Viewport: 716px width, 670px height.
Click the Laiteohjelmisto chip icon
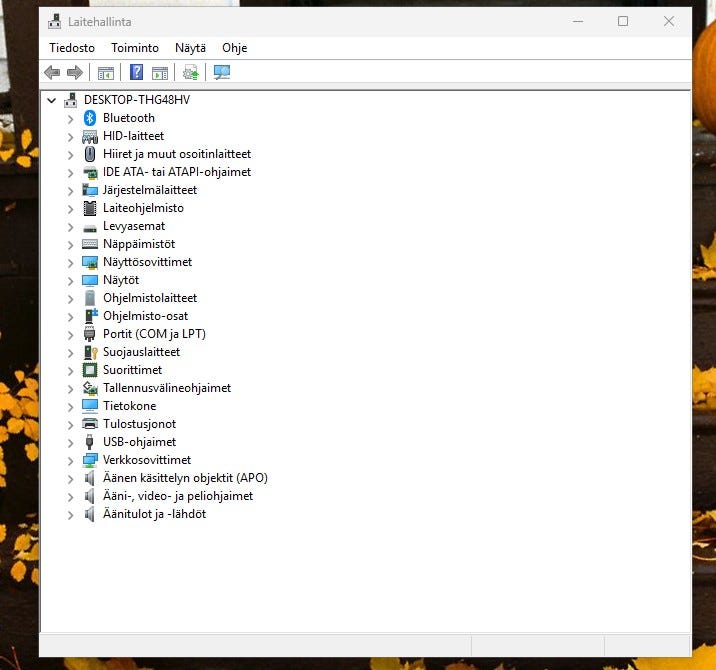(90, 208)
